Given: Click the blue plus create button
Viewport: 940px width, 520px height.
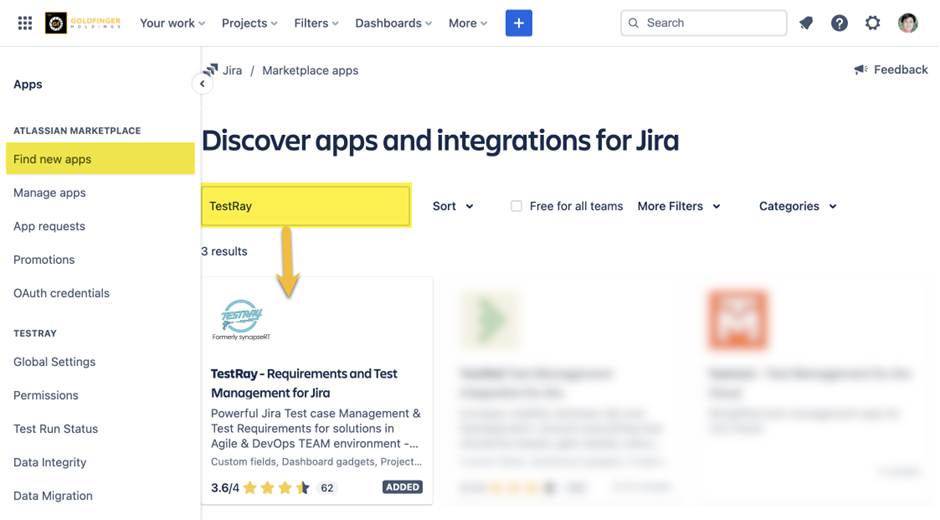Looking at the screenshot, I should coord(518,23).
